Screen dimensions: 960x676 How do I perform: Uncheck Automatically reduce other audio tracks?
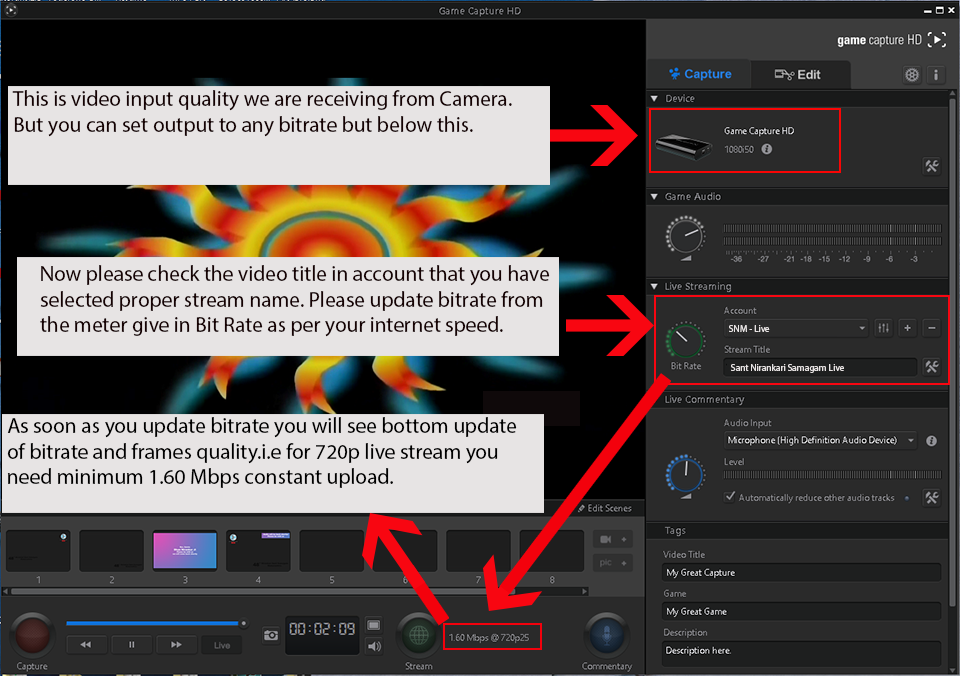pyautogui.click(x=729, y=497)
